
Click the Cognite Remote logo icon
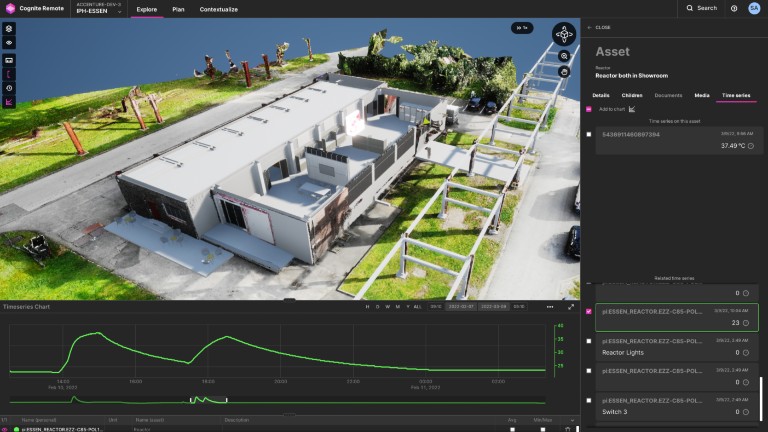tap(10, 8)
